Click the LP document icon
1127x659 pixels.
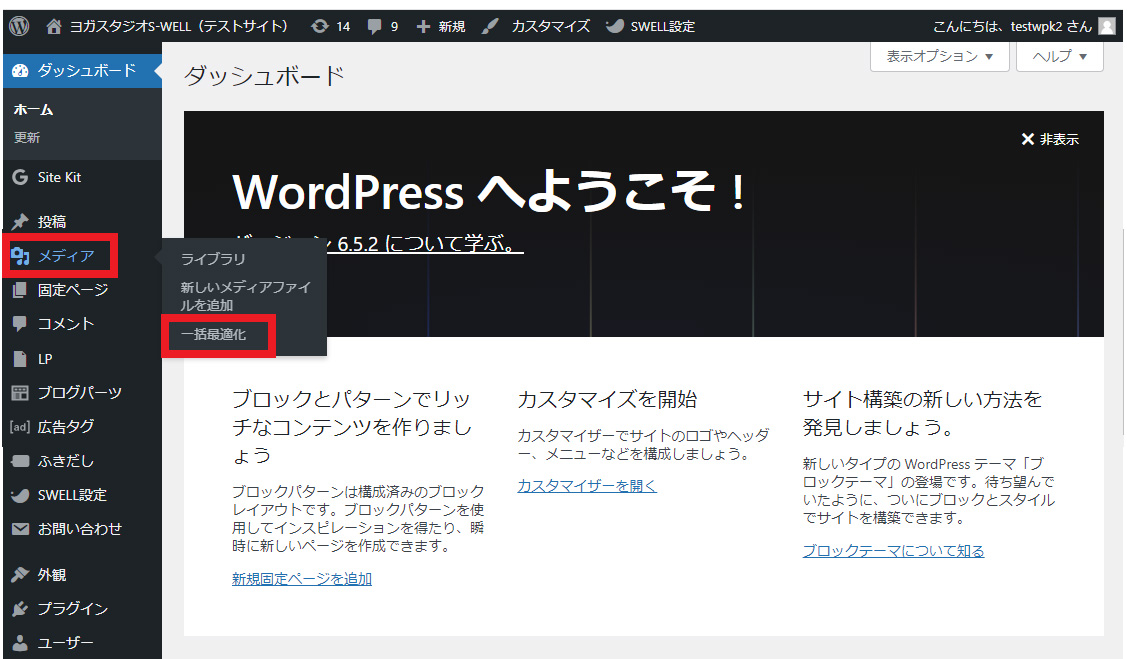pyautogui.click(x=20, y=359)
